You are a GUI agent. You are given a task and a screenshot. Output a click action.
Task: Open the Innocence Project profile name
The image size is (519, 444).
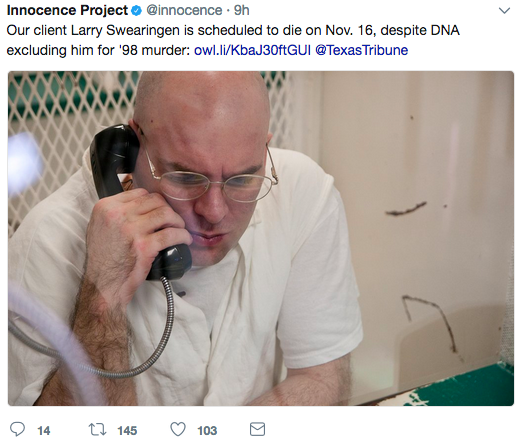point(68,11)
